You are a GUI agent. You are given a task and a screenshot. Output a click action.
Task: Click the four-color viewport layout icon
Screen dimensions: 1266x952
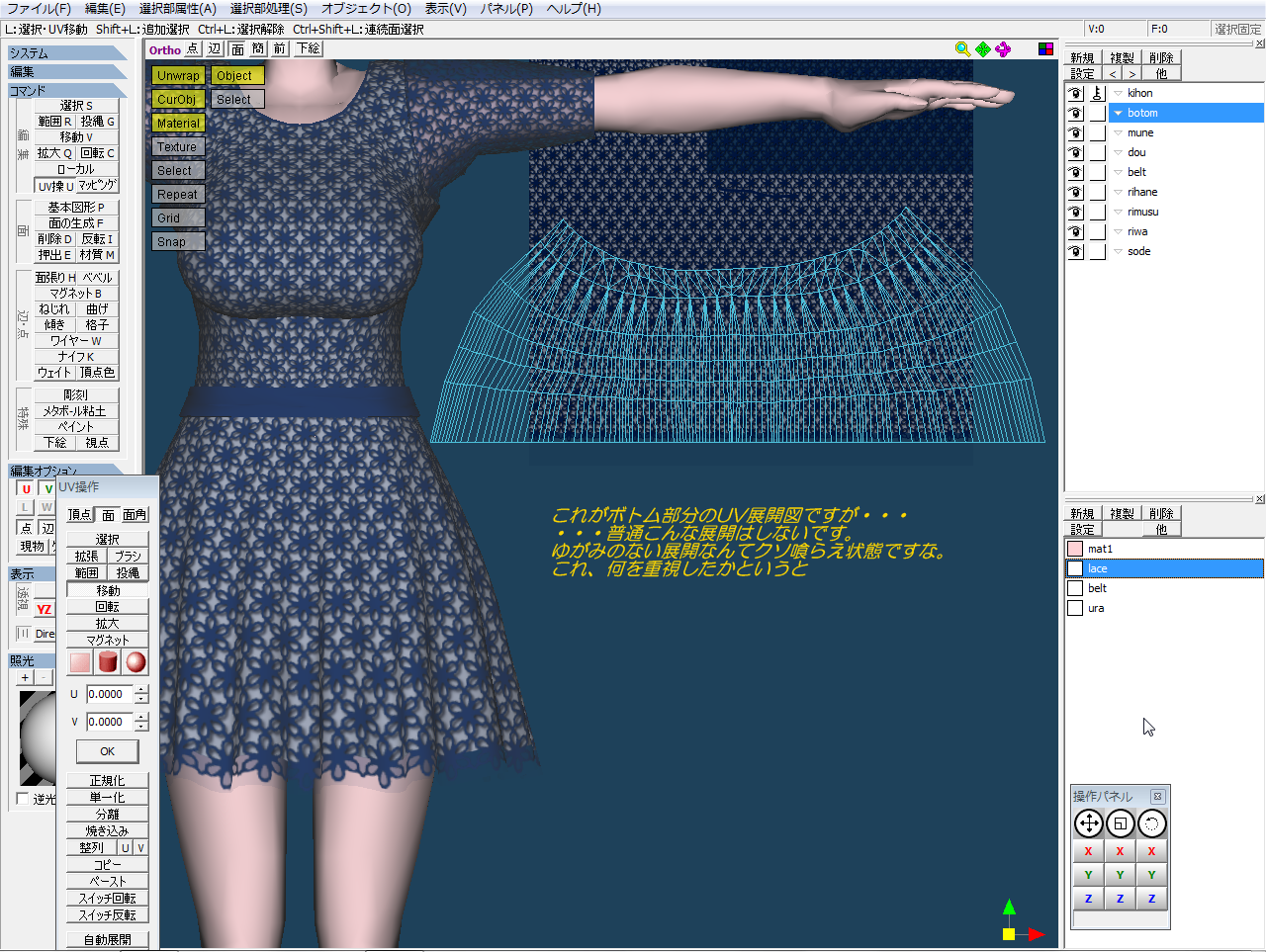coord(1045,49)
